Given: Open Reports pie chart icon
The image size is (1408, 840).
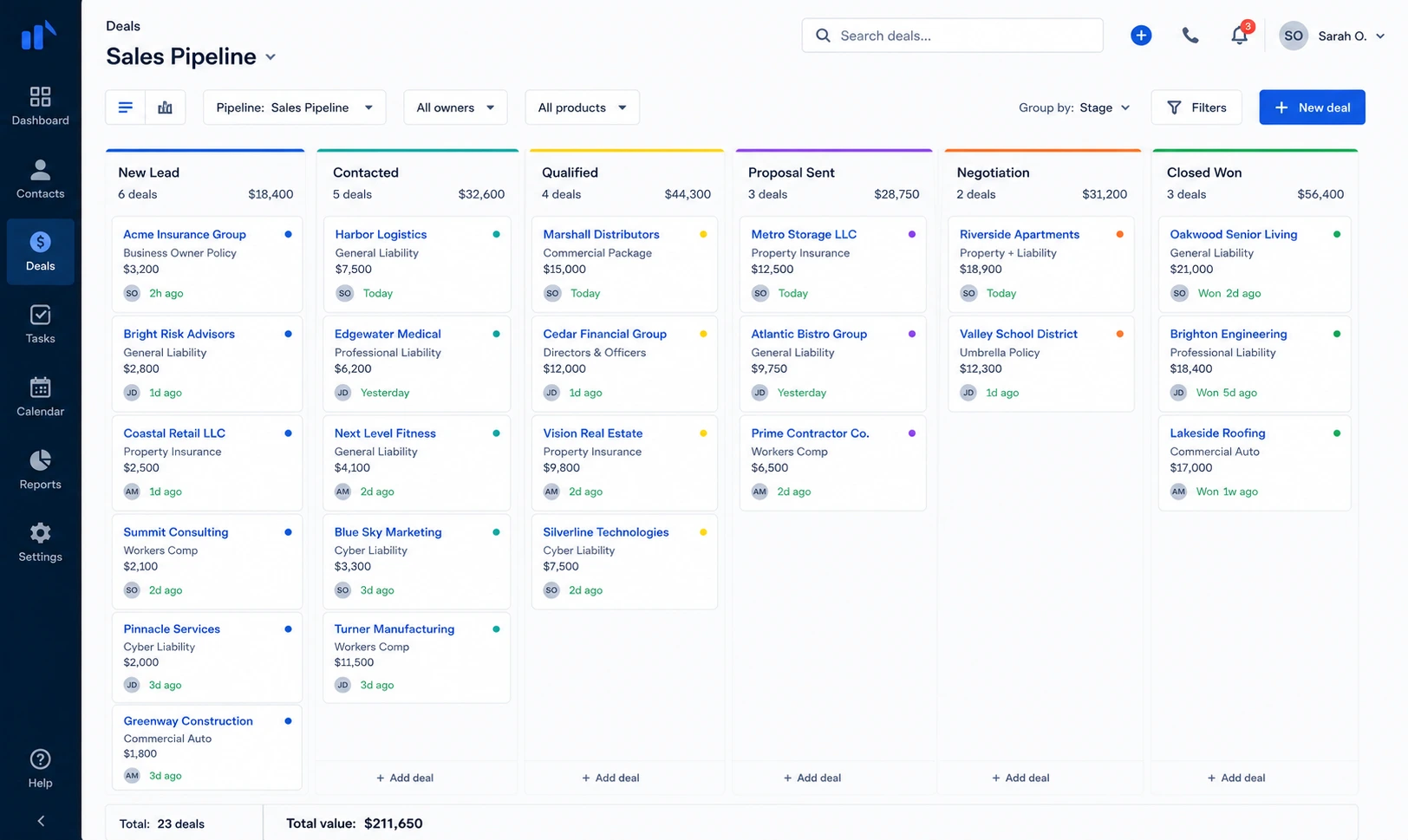Looking at the screenshot, I should pyautogui.click(x=40, y=460).
